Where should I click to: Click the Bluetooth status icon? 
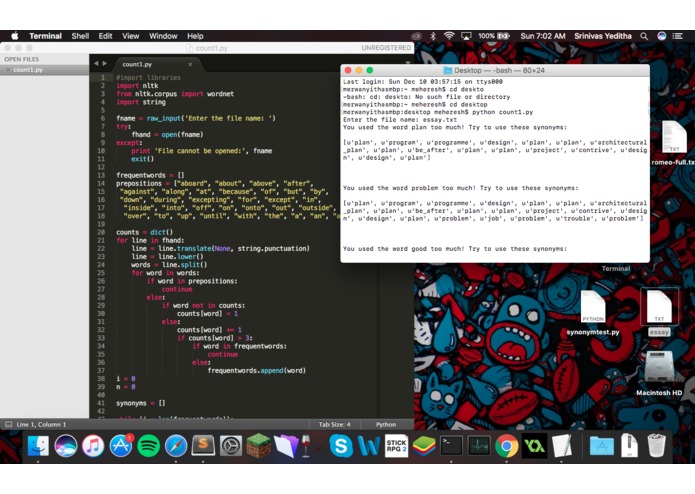(x=433, y=36)
